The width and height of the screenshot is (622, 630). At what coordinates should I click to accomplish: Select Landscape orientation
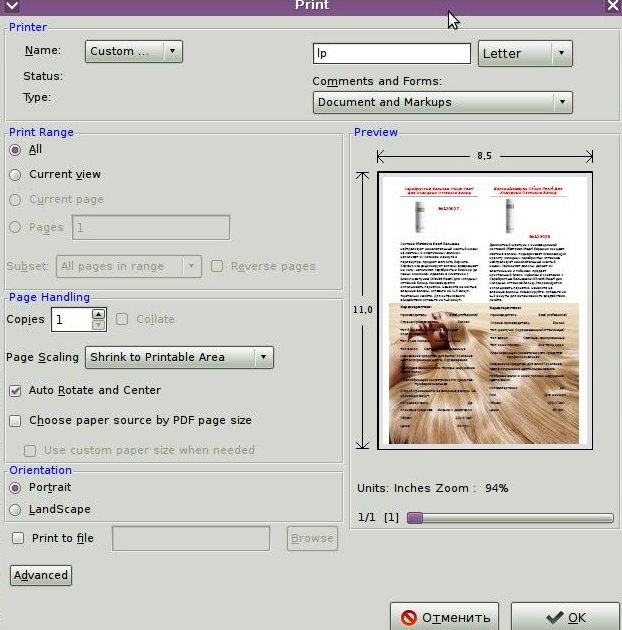(15, 509)
